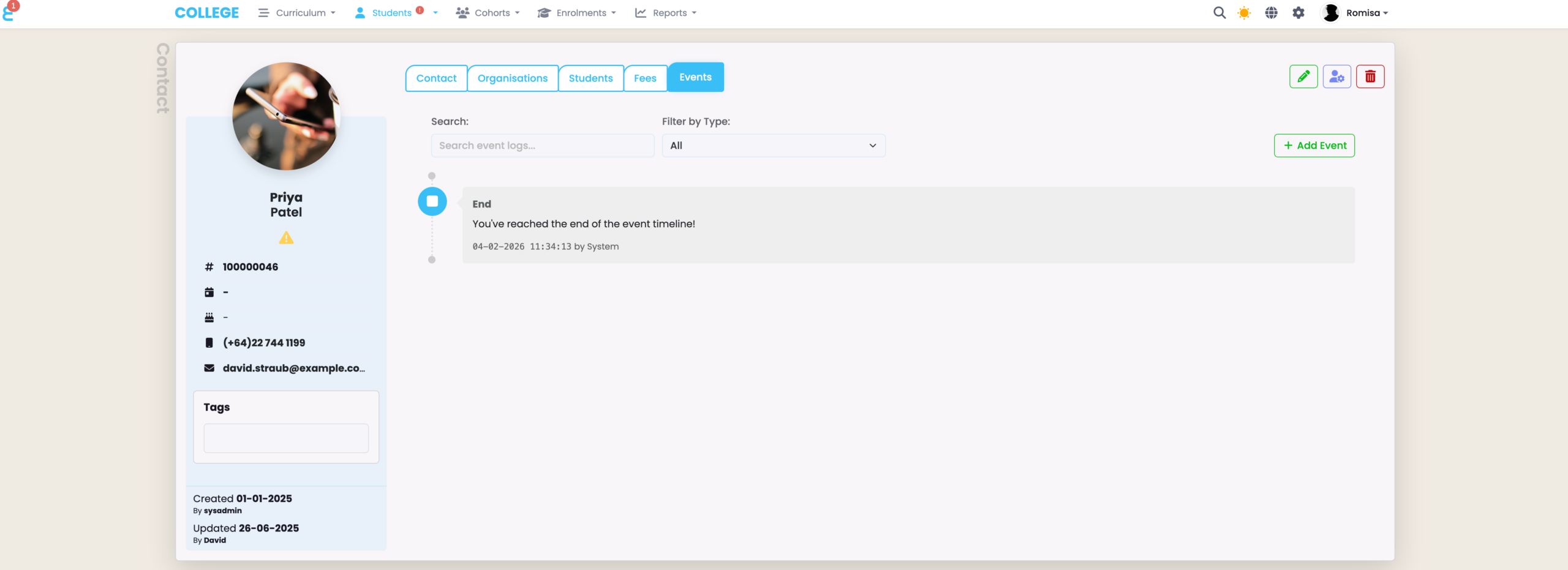Click the green pencil edit icon
Viewport: 1568px width, 570px height.
1303,77
